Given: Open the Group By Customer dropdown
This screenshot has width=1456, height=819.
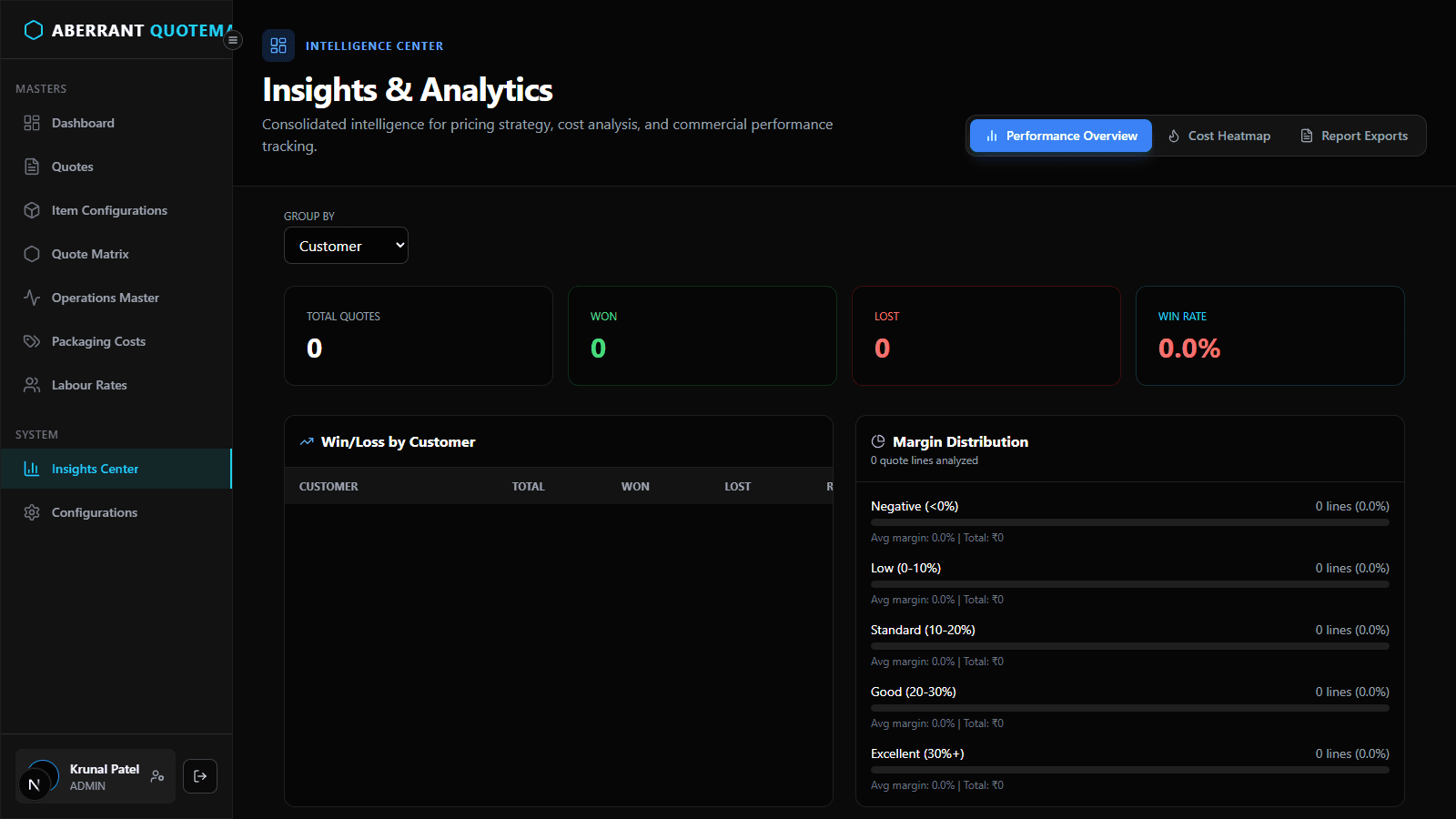Looking at the screenshot, I should tap(346, 246).
